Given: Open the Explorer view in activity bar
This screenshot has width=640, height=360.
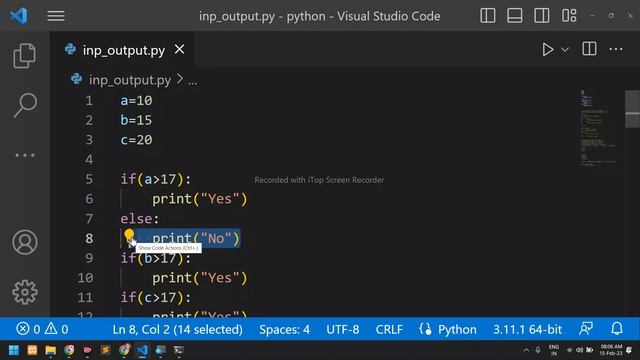Looking at the screenshot, I should pyautogui.click(x=24, y=56).
